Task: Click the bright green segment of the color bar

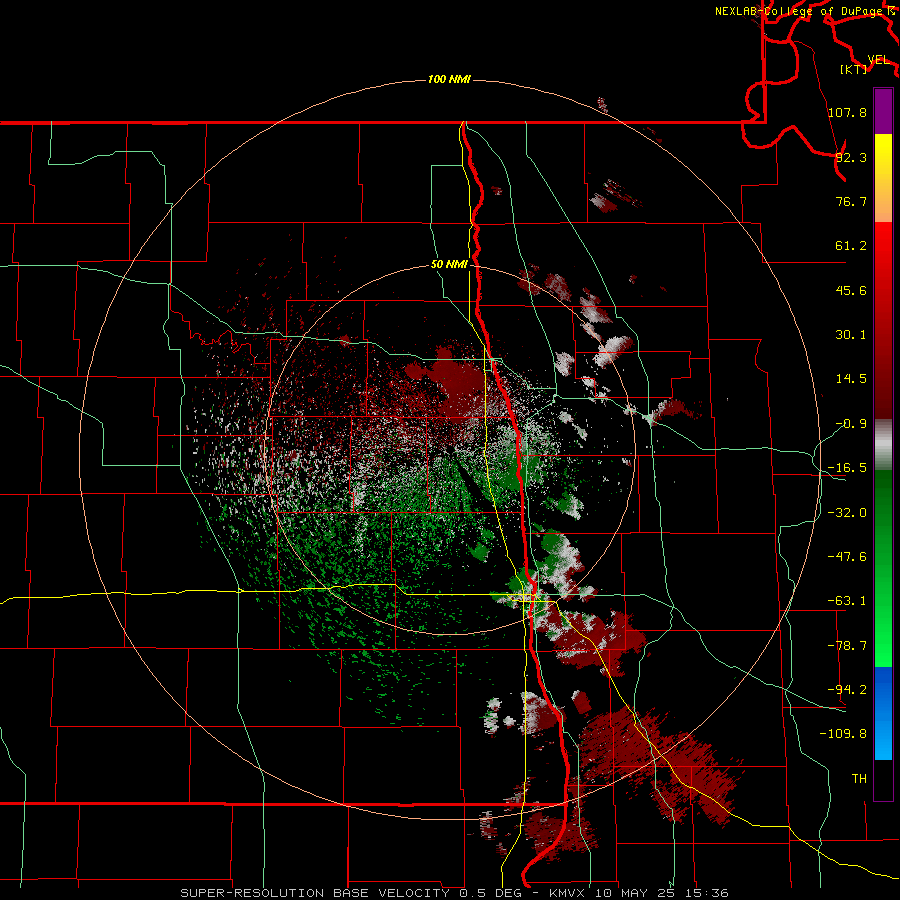Action: click(x=883, y=568)
